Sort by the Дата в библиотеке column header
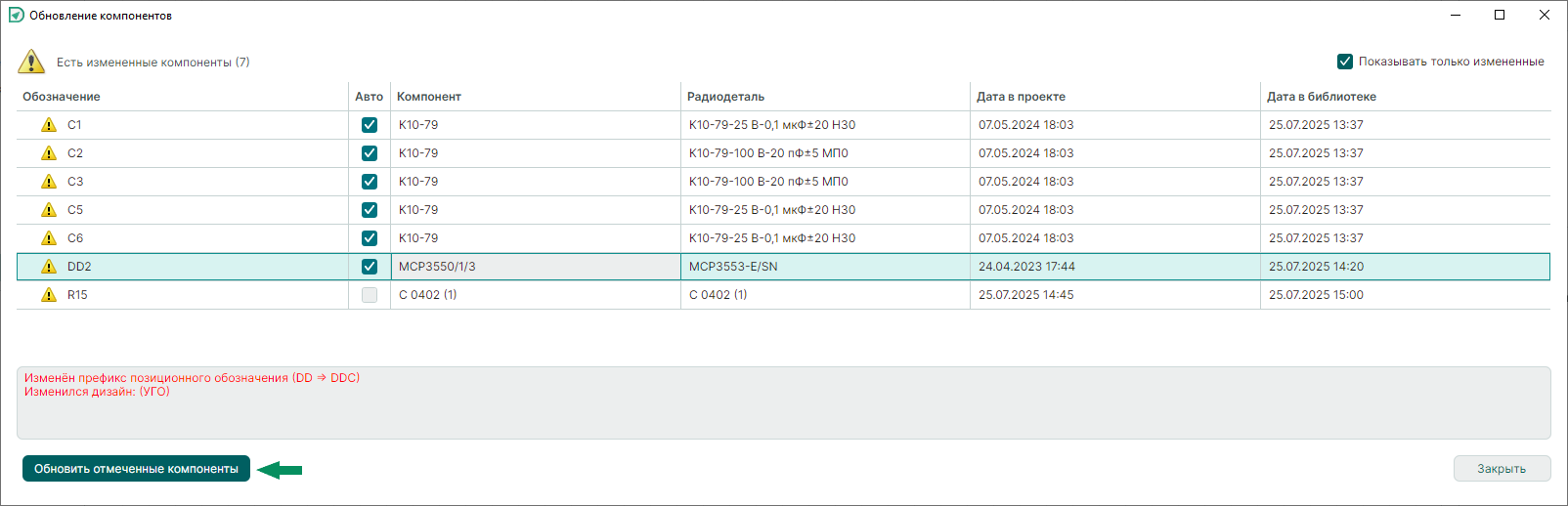Screen dimensions: 1568x506 1406,97
